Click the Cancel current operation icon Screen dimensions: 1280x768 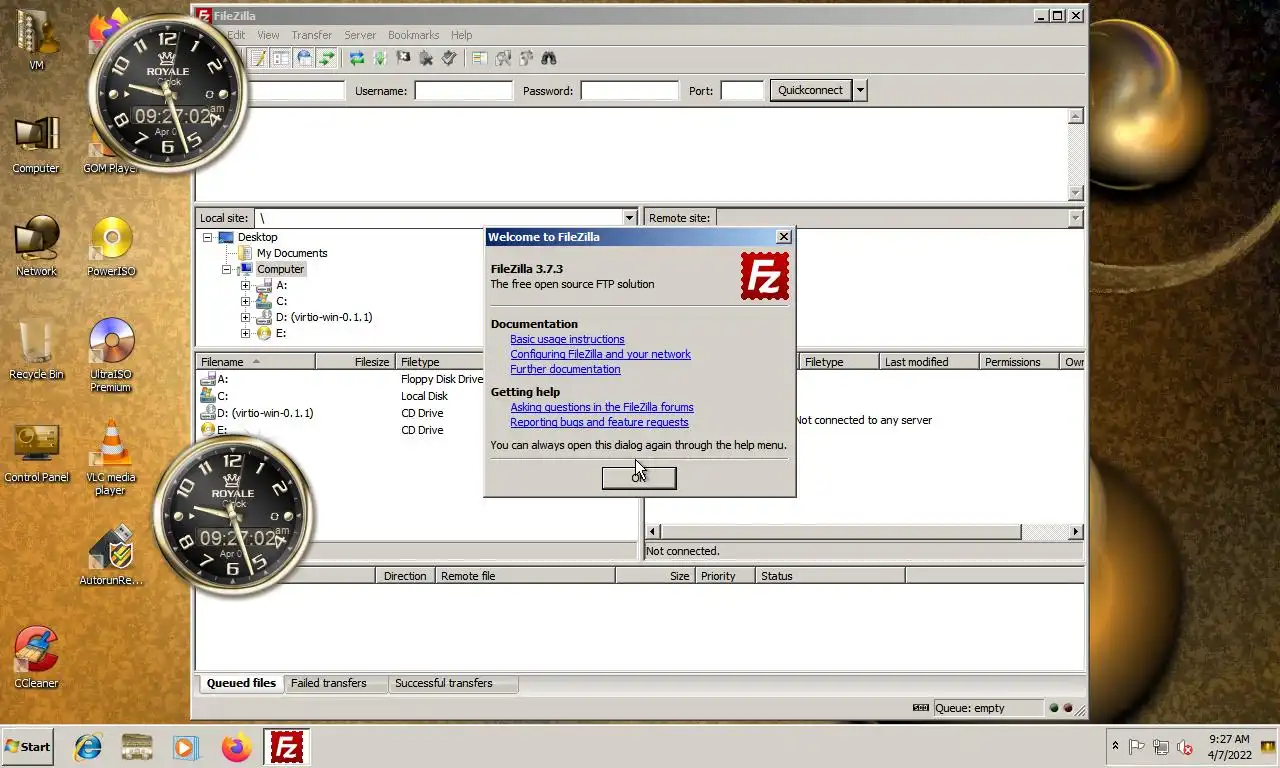click(x=403, y=59)
